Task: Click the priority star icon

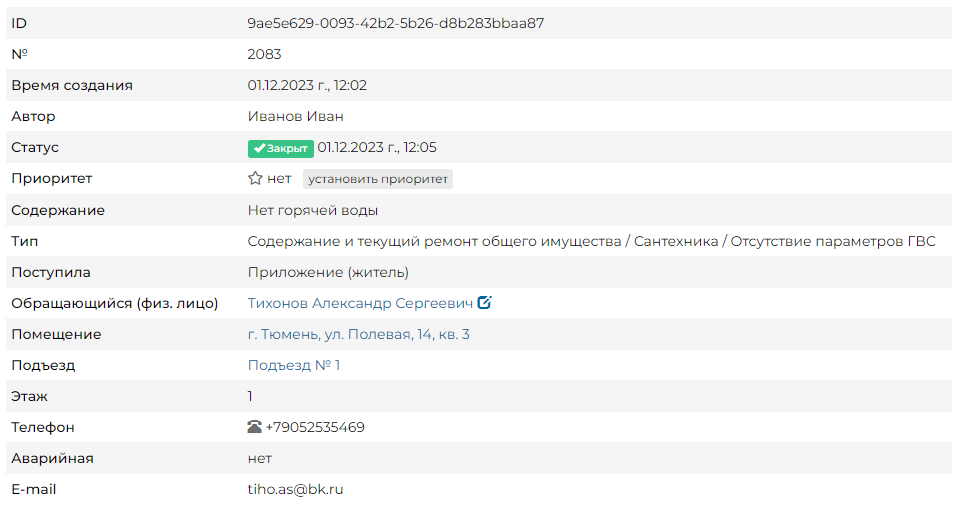Action: 255,178
